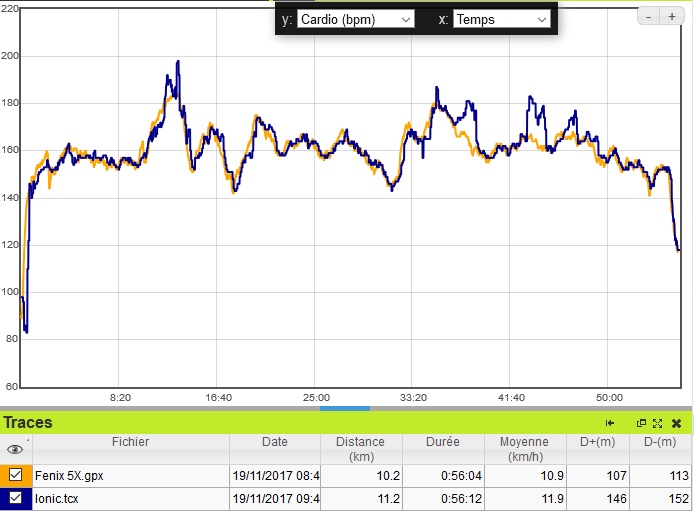Image resolution: width=694 pixels, height=511 pixels.
Task: Click the Distance (km) column header
Action: [360, 449]
